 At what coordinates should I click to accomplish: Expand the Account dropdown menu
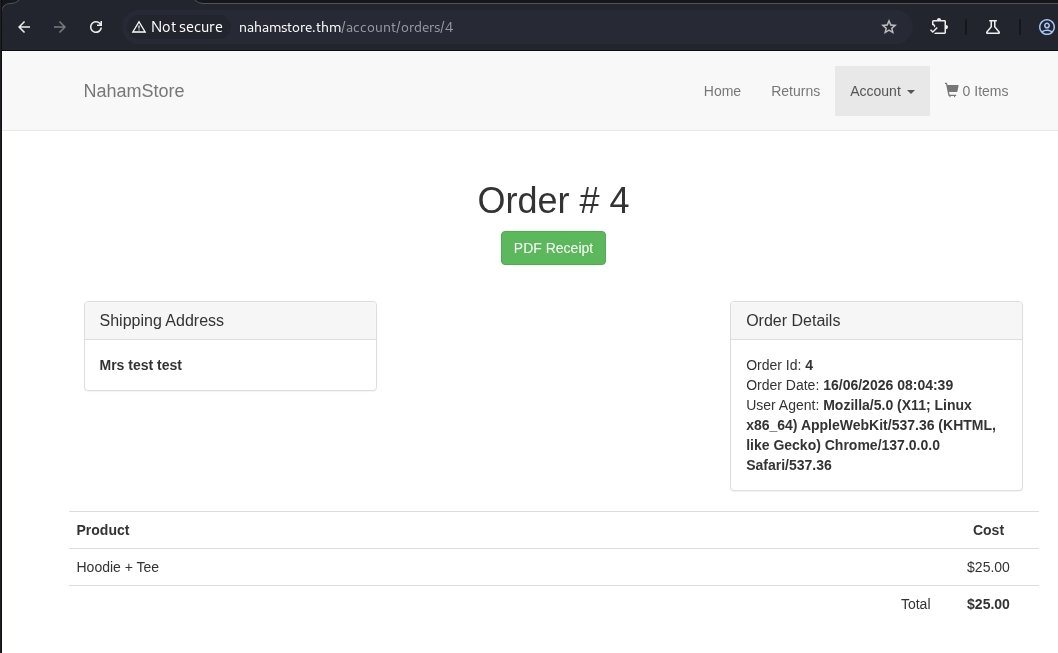(x=882, y=91)
